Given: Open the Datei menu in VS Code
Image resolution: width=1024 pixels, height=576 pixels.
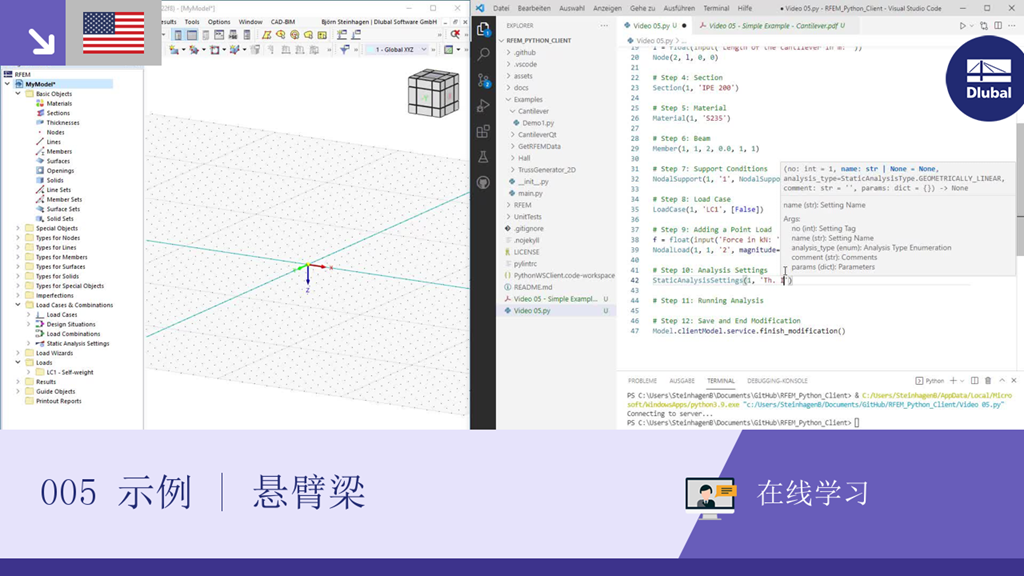Looking at the screenshot, I should click(x=501, y=8).
